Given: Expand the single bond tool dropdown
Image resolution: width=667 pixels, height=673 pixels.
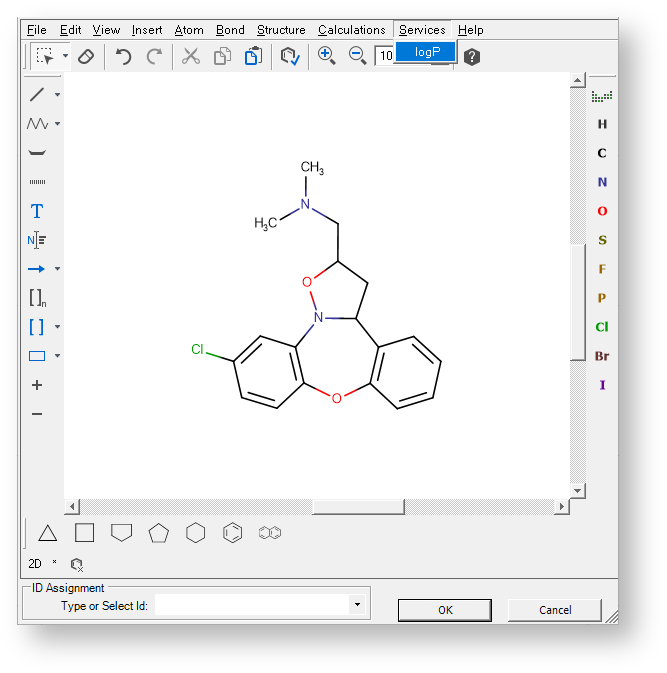Looking at the screenshot, I should [57, 95].
